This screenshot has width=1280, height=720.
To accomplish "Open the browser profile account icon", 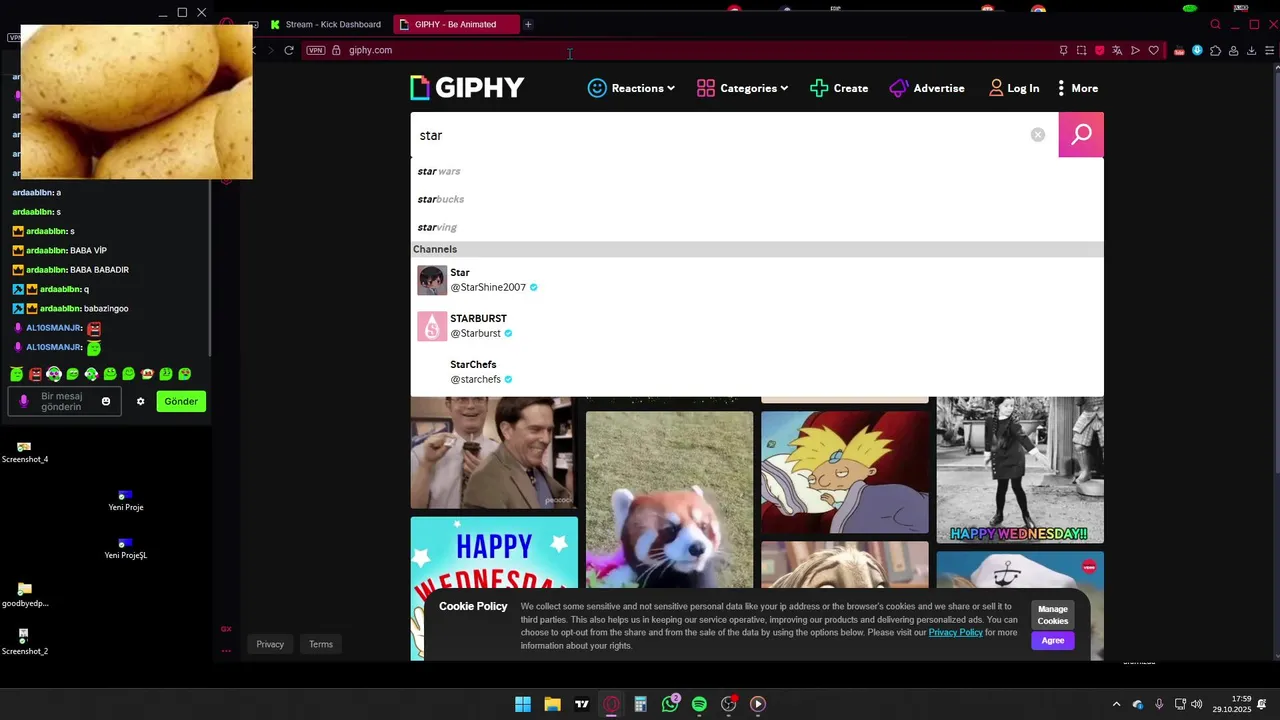I will click(x=1234, y=50).
